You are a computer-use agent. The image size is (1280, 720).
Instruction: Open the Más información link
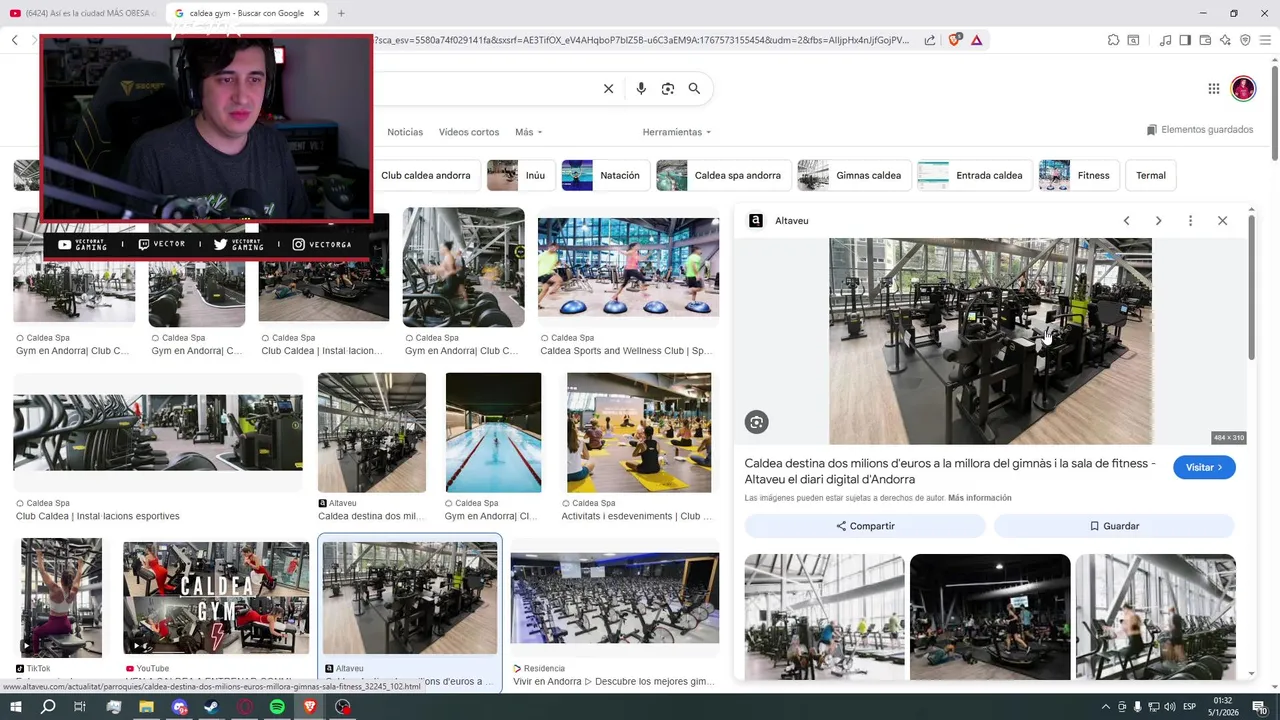[980, 498]
